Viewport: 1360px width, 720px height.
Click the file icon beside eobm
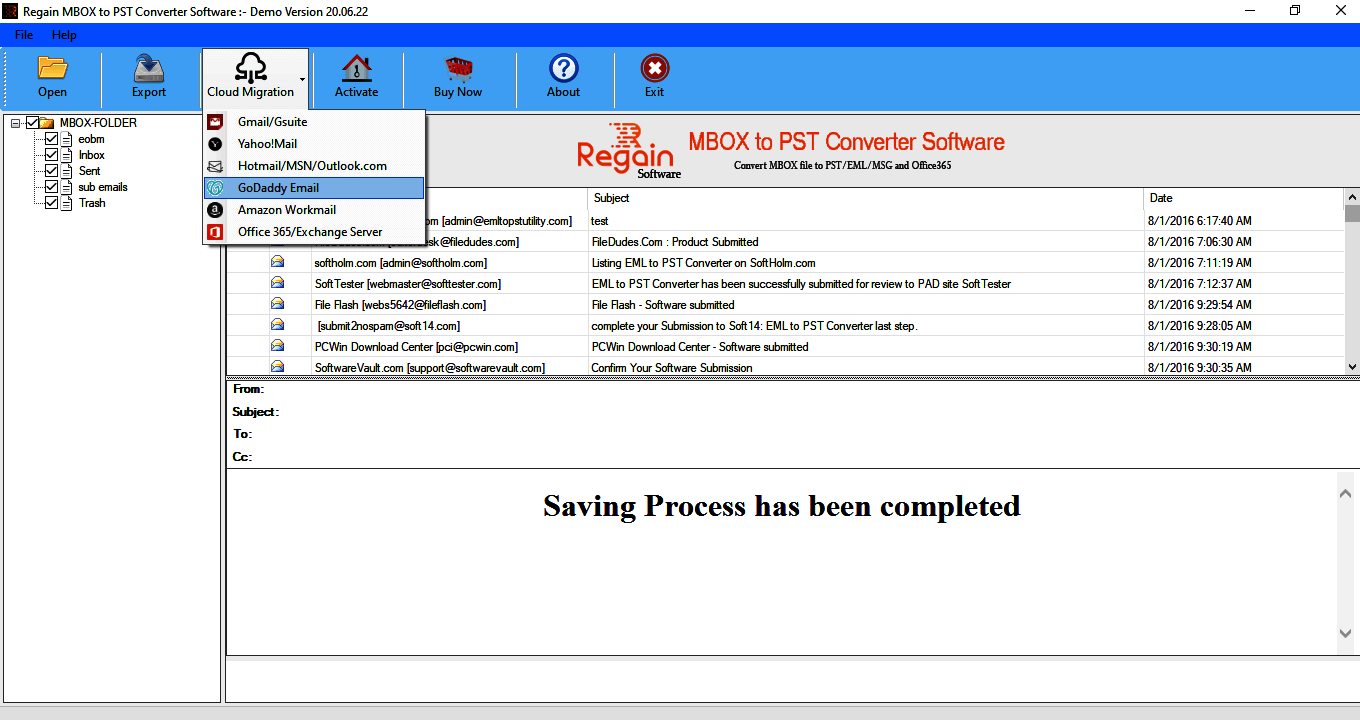pyautogui.click(x=68, y=139)
